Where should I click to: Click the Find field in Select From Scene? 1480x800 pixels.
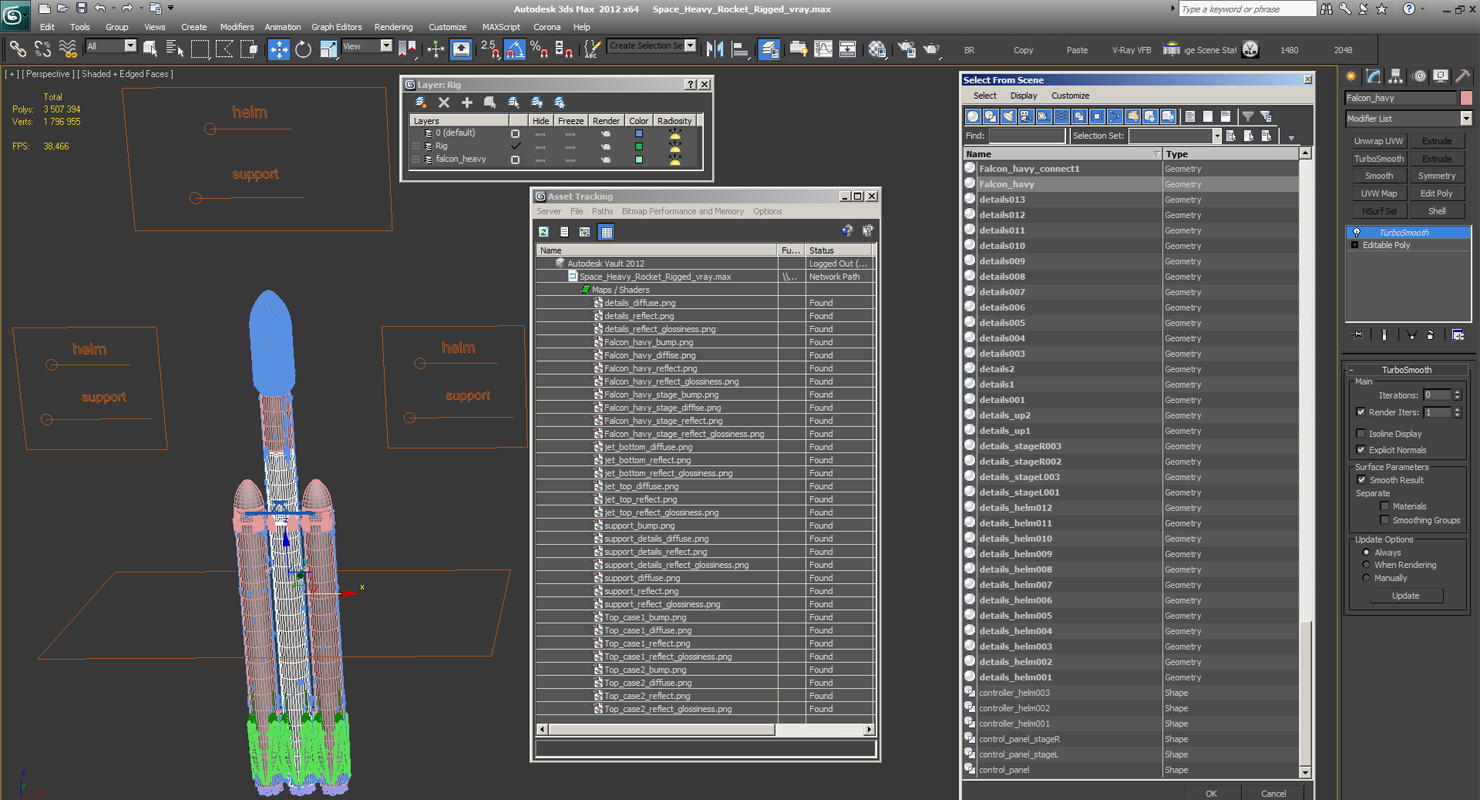click(x=1027, y=136)
